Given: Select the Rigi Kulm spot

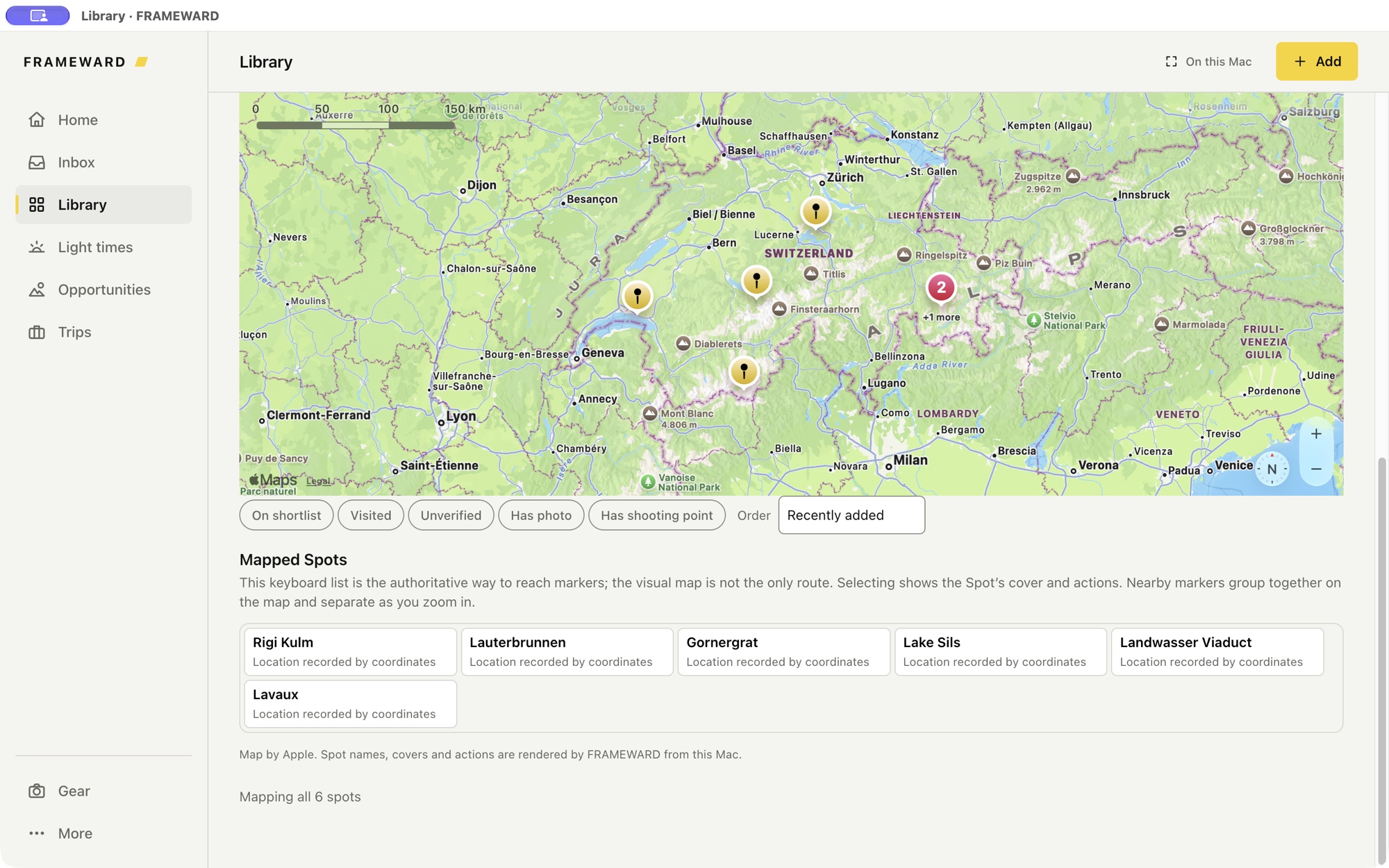Looking at the screenshot, I should pyautogui.click(x=350, y=651).
